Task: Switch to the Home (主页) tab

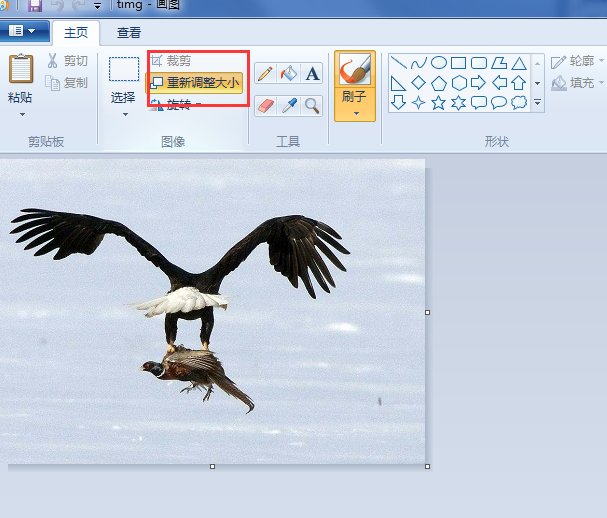Action: coord(76,32)
